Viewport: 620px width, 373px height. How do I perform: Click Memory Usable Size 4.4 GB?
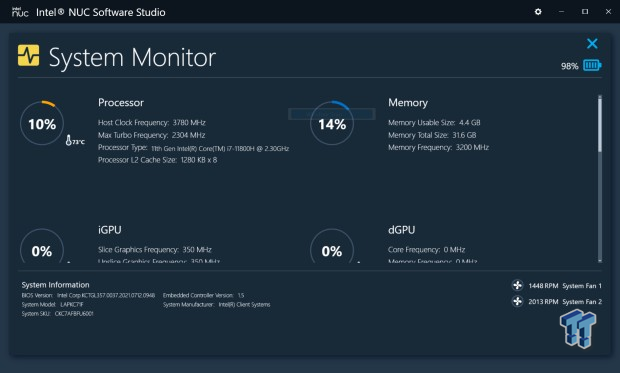(434, 123)
